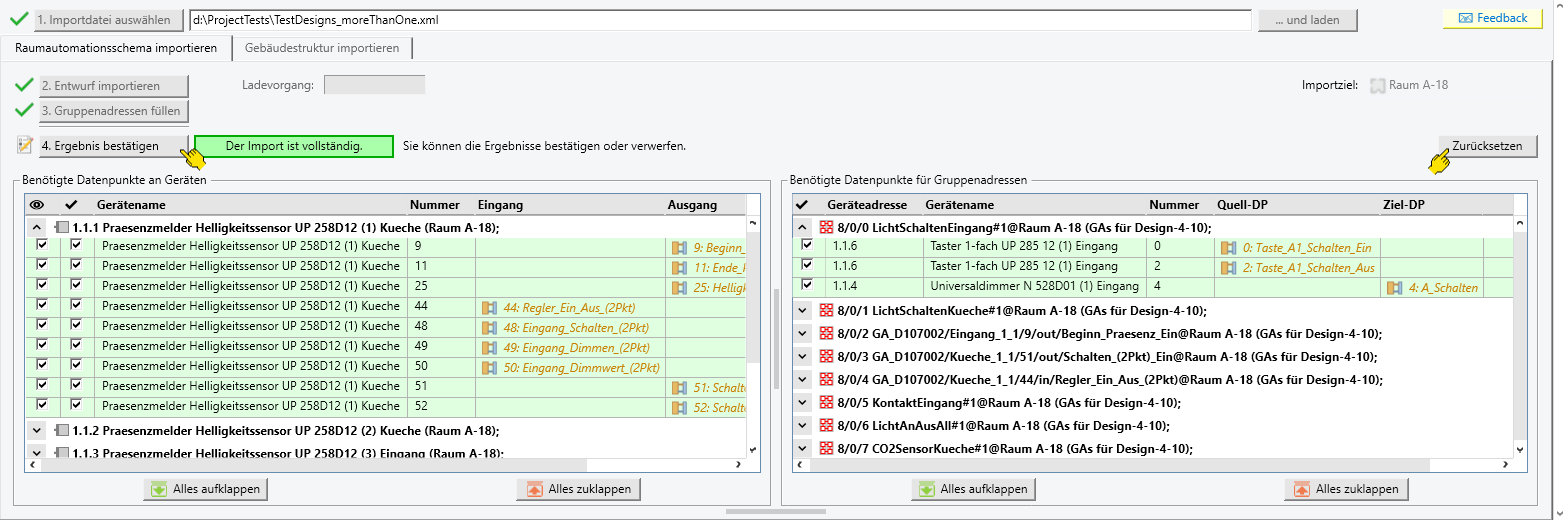Viewport: 1566px width, 520px height.
Task: Click device icon of 1.1.1 Praesenzmelder
Action: pos(62,227)
